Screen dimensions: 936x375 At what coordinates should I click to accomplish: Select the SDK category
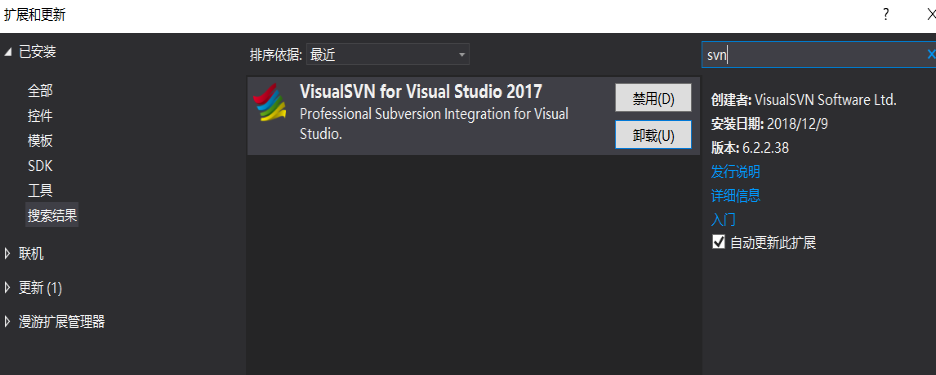40,165
